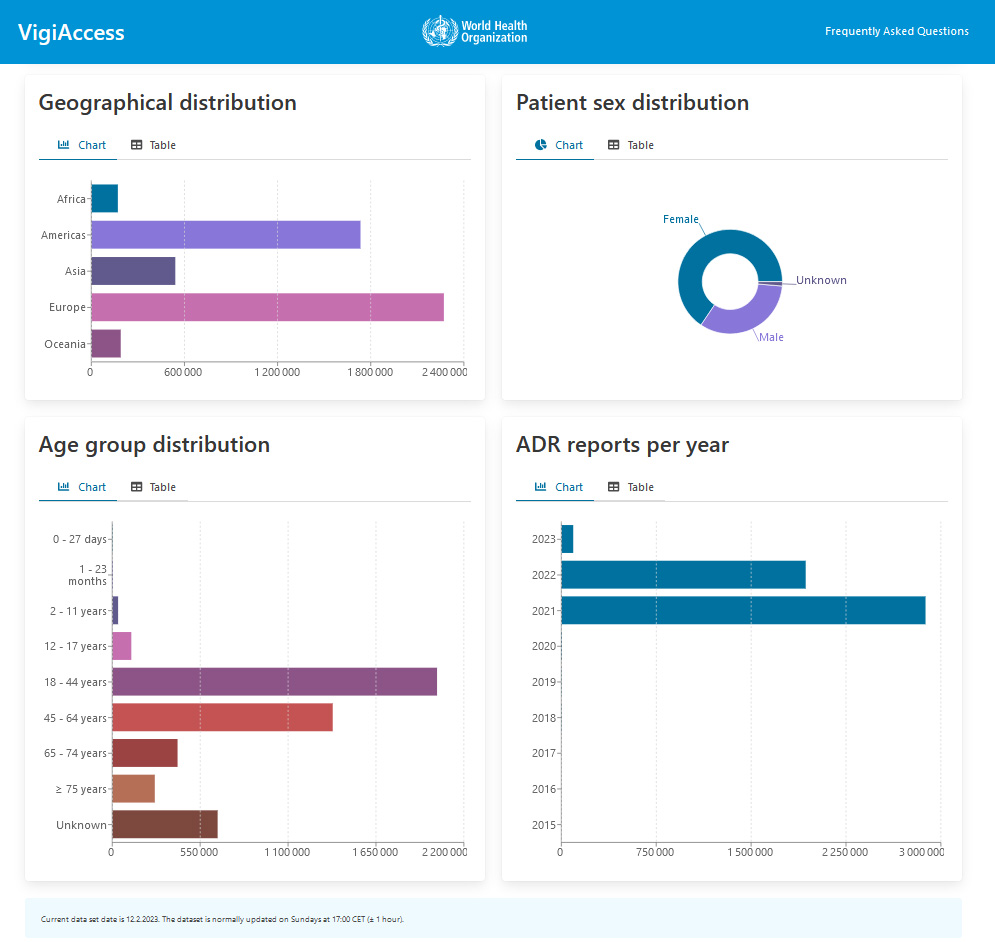Click the 65 - 74 years age bar
Image resolution: width=995 pixels, height=942 pixels.
145,753
